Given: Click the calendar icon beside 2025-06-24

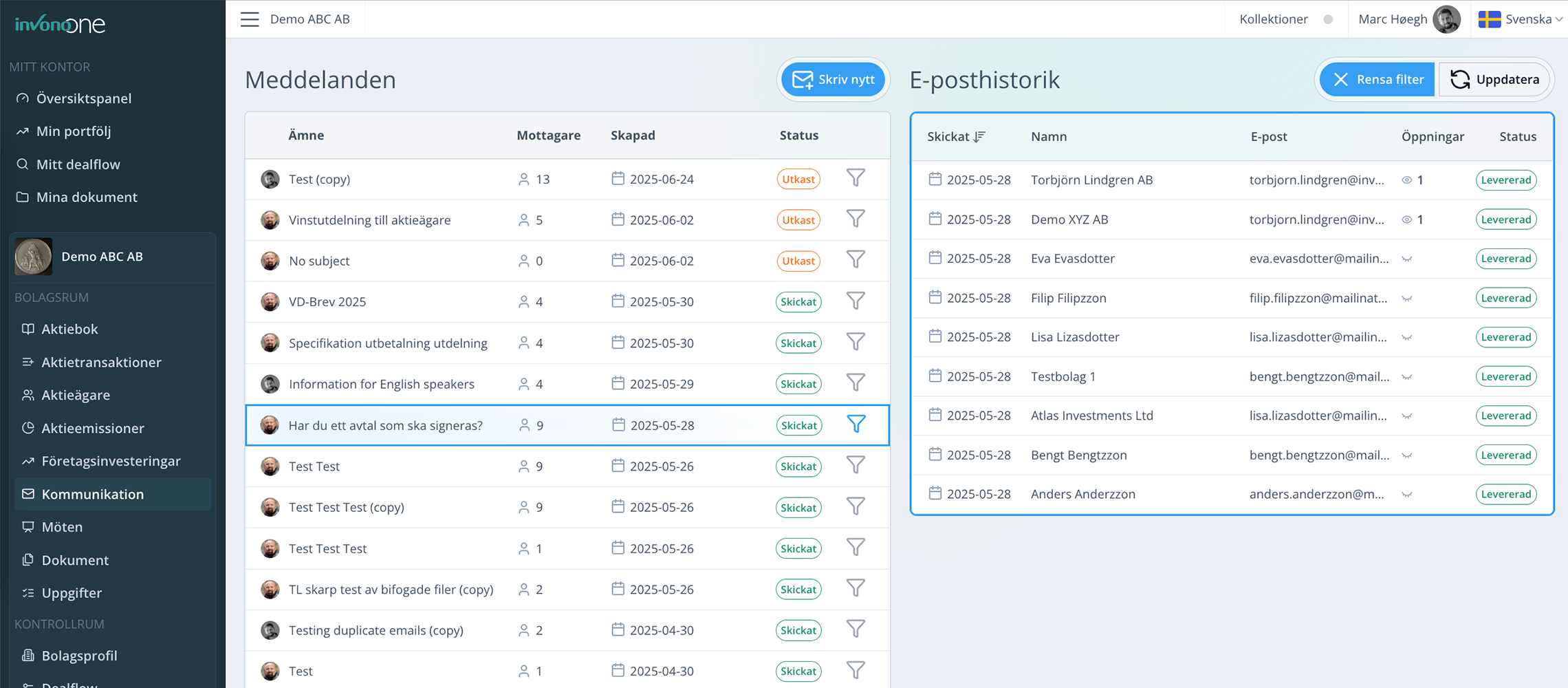Looking at the screenshot, I should click(x=617, y=178).
